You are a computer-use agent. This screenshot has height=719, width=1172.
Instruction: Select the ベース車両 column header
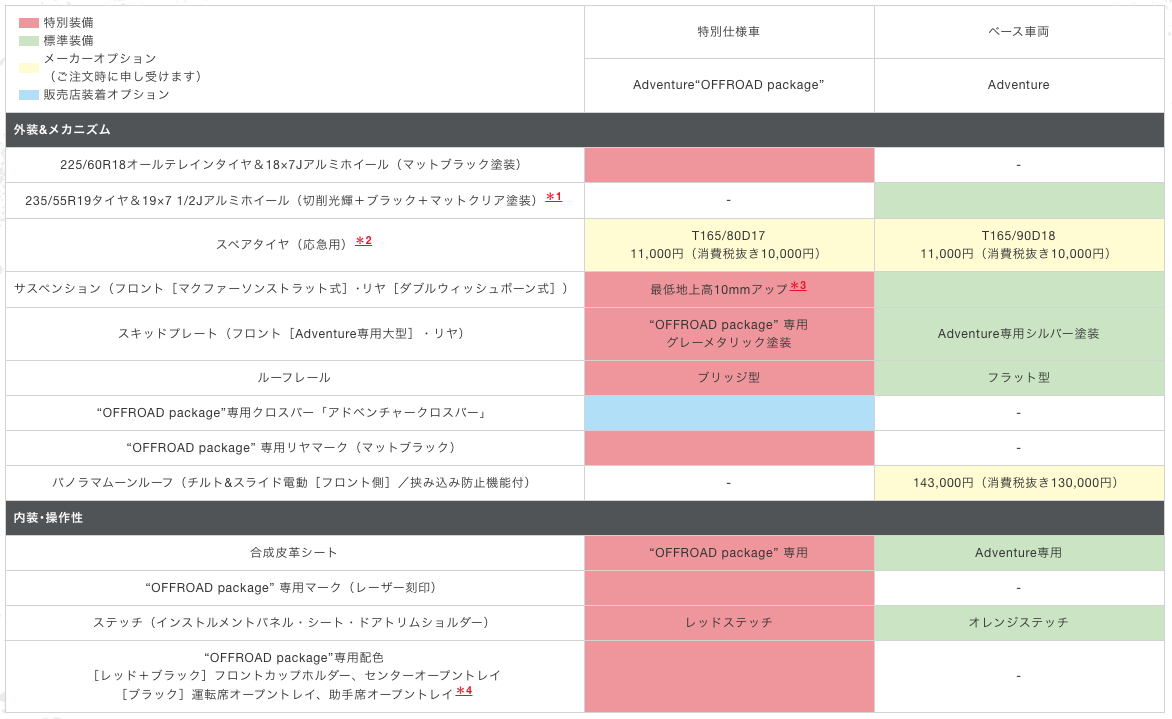1019,32
